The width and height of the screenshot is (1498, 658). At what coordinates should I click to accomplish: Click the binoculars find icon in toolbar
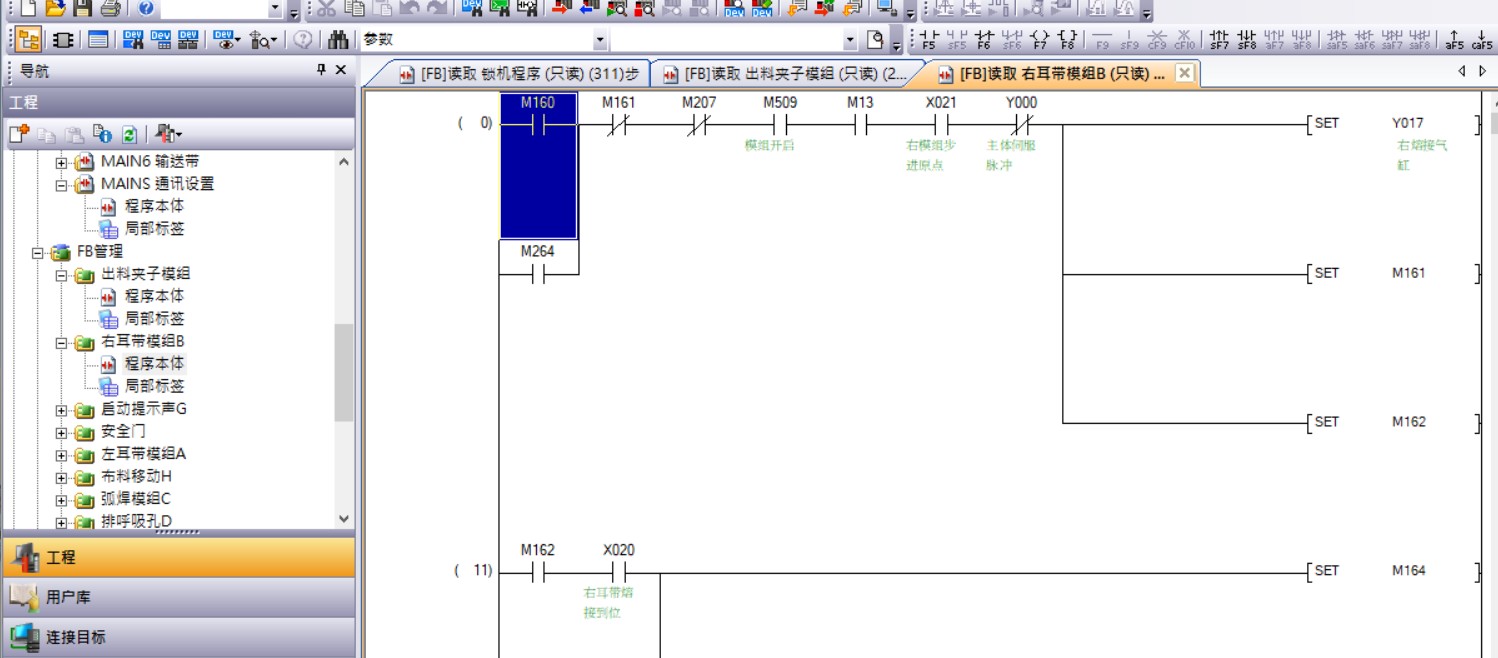tap(338, 40)
